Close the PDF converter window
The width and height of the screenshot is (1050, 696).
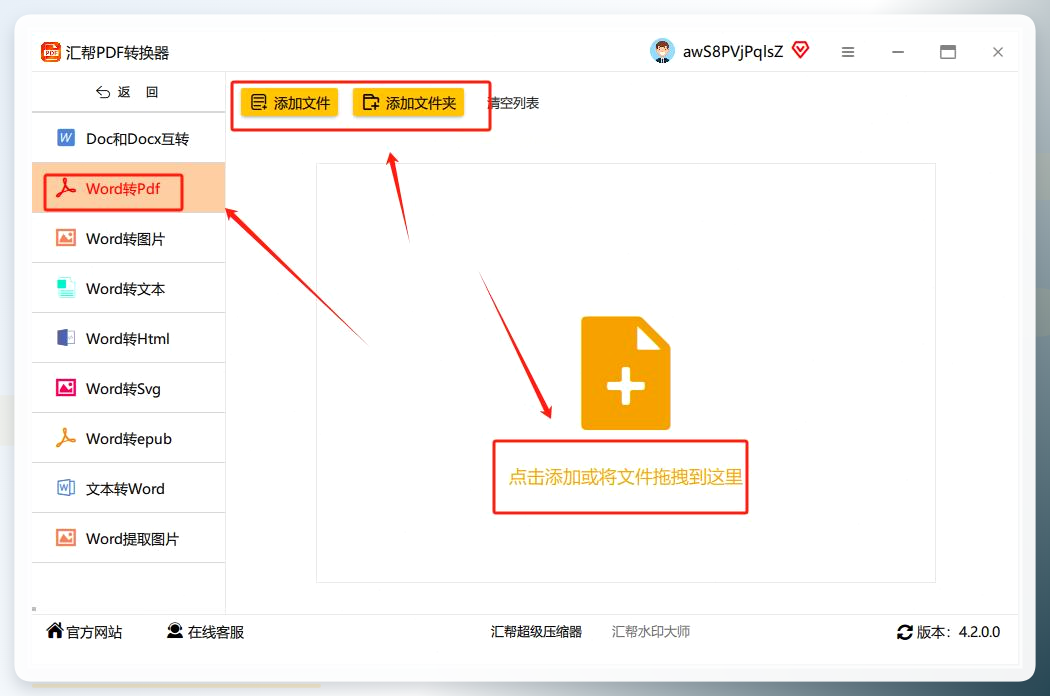click(998, 52)
